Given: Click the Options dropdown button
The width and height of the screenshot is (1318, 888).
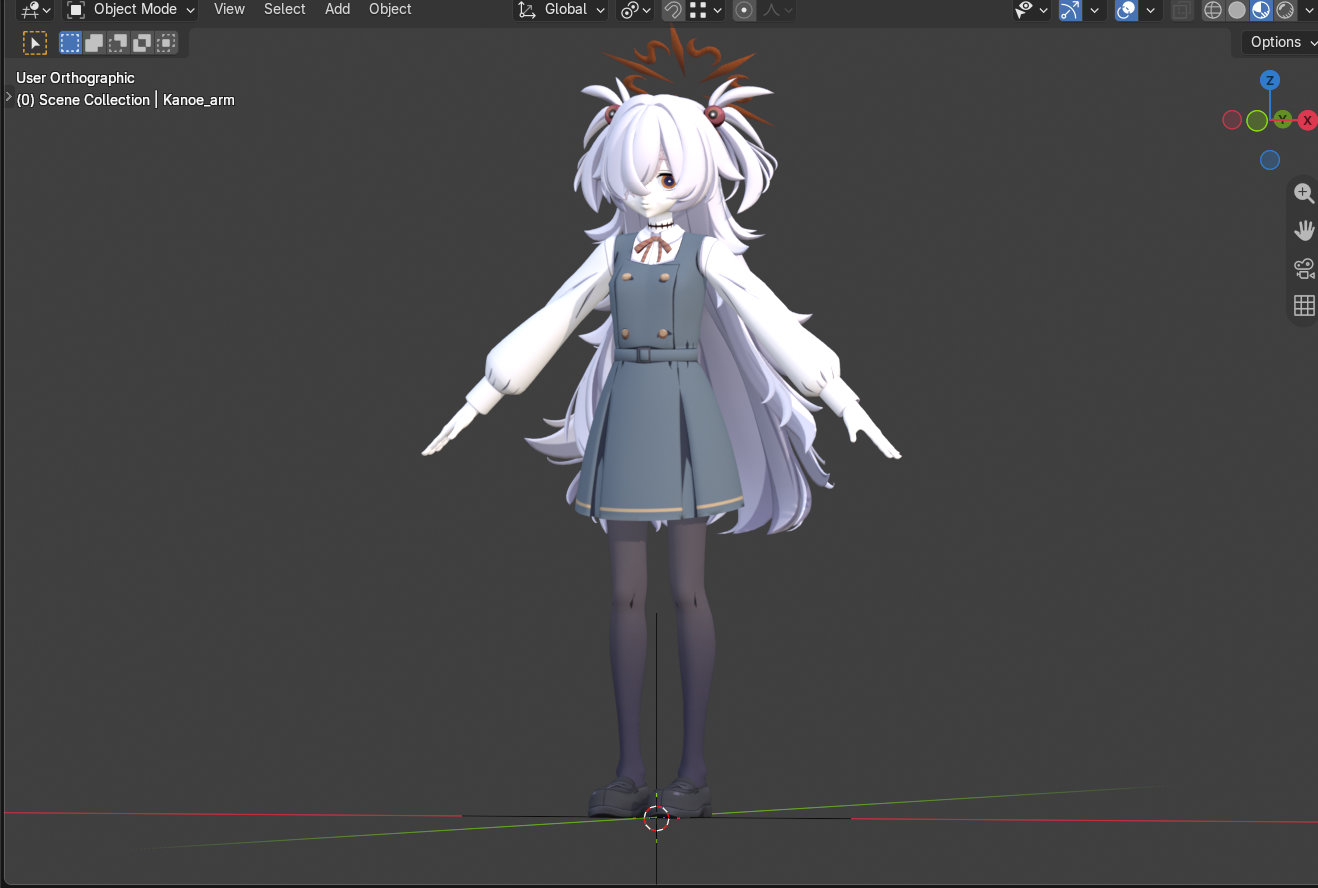Looking at the screenshot, I should pos(1282,42).
